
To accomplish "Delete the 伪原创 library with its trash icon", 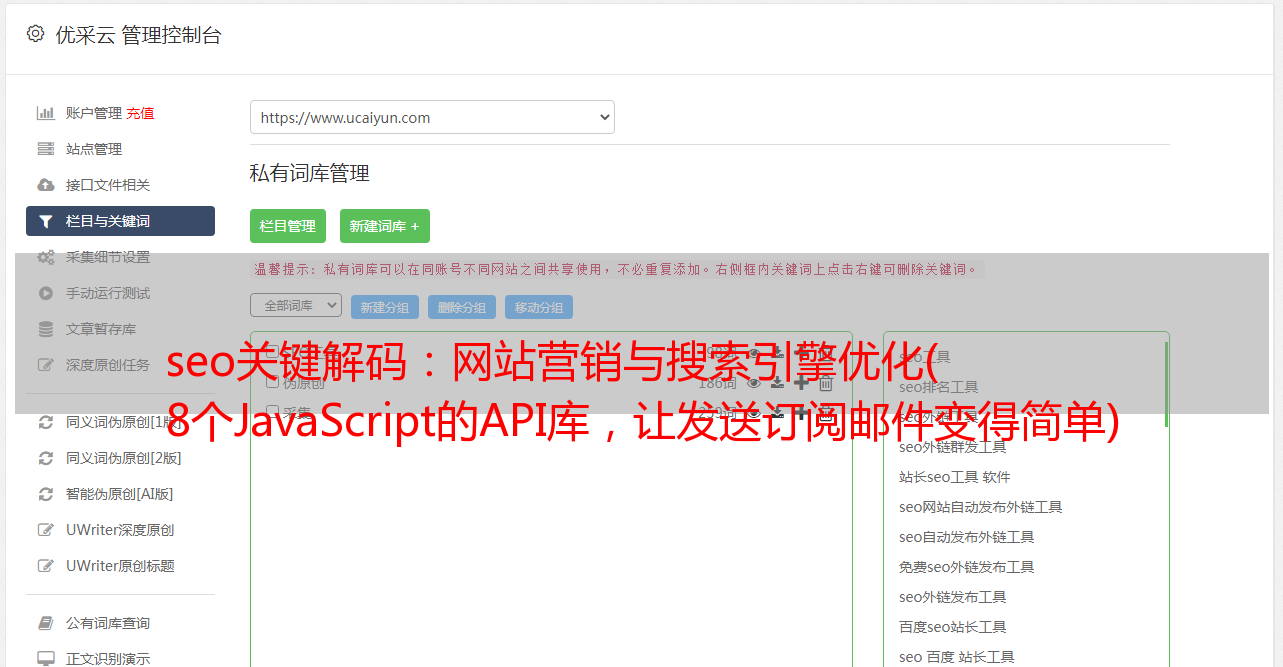I will click(x=826, y=382).
